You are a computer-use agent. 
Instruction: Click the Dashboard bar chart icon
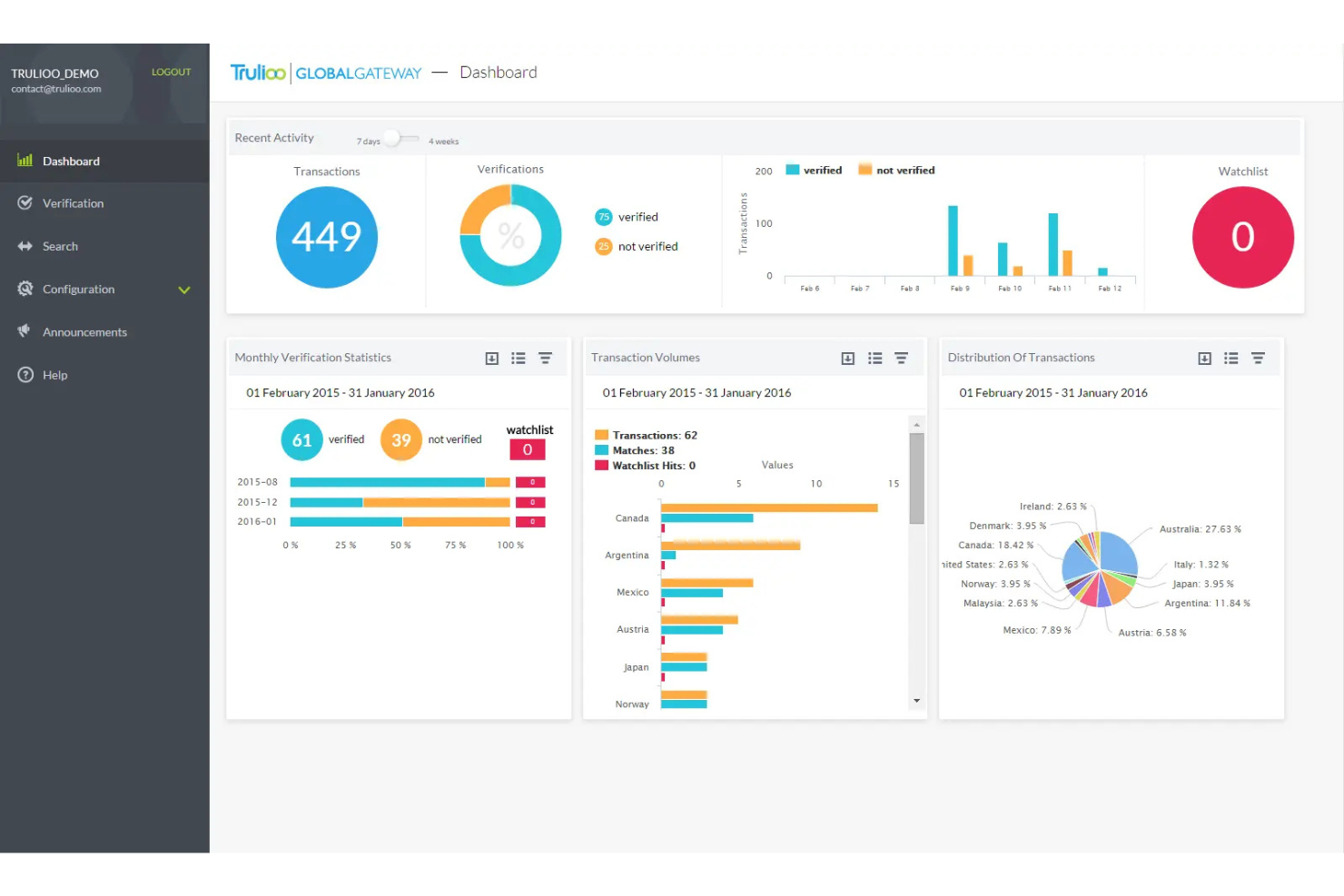coord(25,161)
